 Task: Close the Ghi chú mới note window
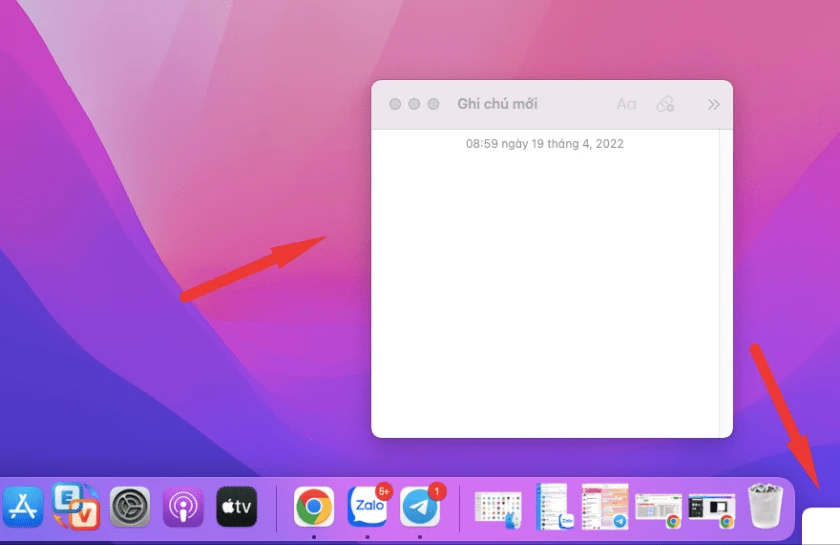[x=395, y=104]
